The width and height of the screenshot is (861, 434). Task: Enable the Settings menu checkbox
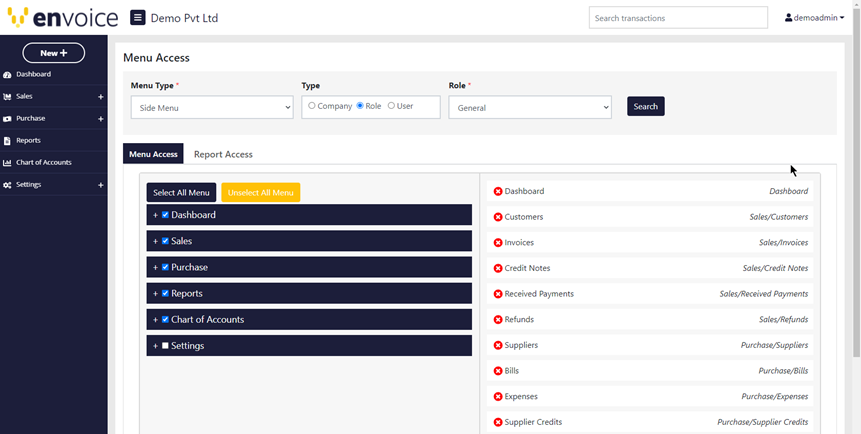(166, 346)
